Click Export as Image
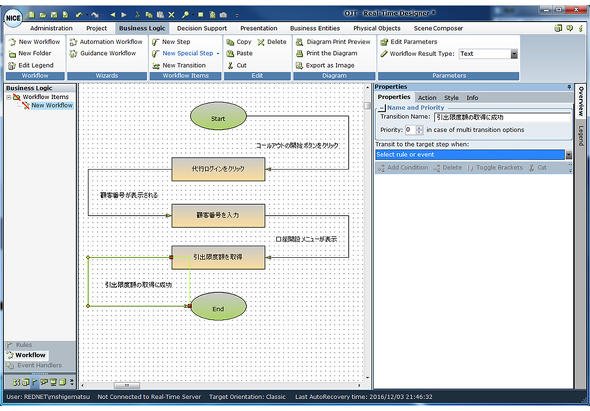This screenshot has width=590, height=411. pyautogui.click(x=325, y=65)
